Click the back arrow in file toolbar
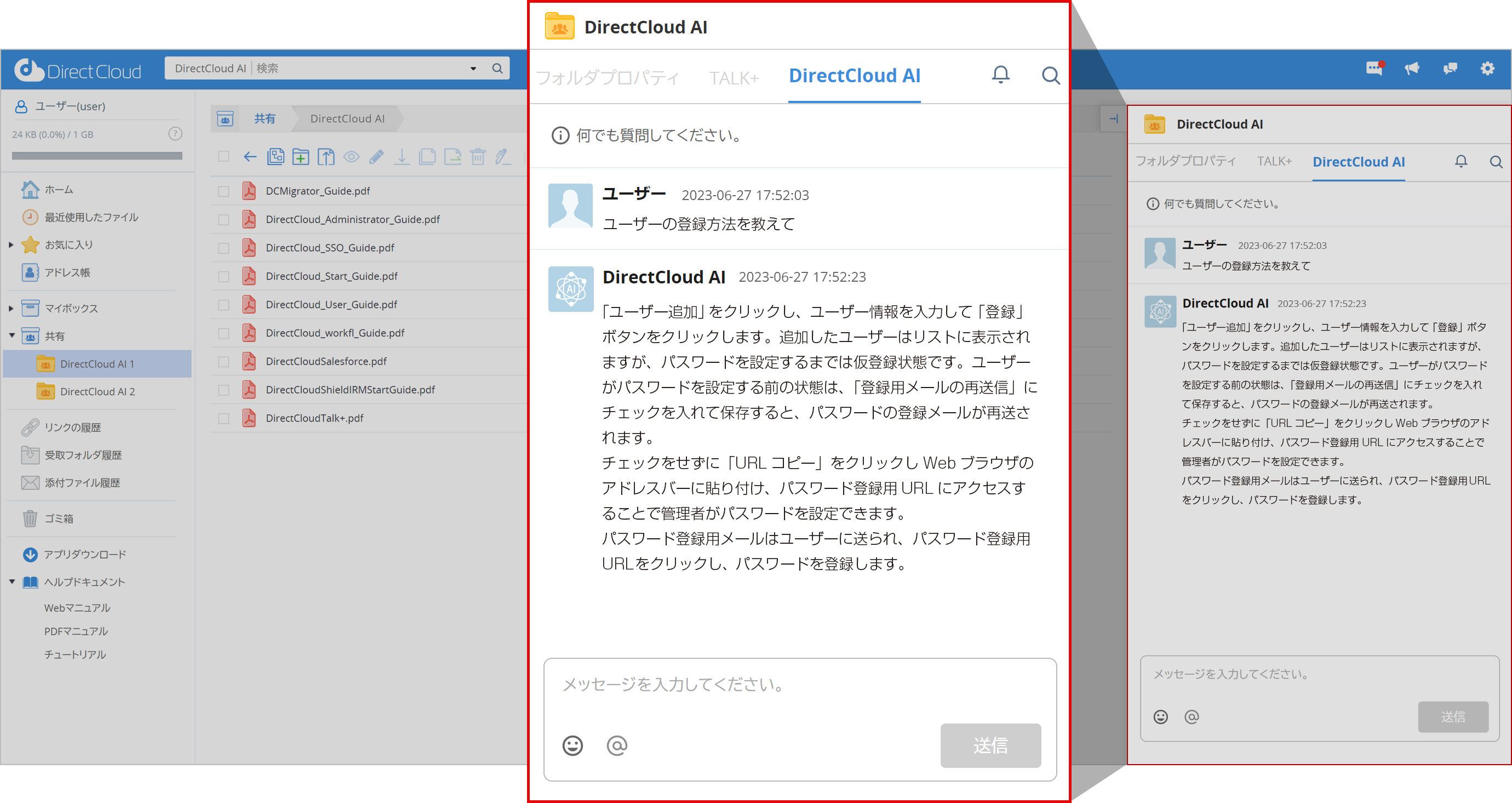1512x803 pixels. (x=250, y=157)
